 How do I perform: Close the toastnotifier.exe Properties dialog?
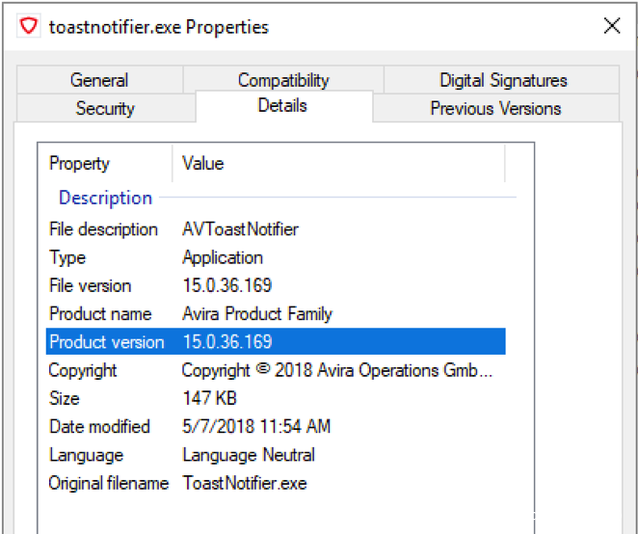pyautogui.click(x=611, y=27)
